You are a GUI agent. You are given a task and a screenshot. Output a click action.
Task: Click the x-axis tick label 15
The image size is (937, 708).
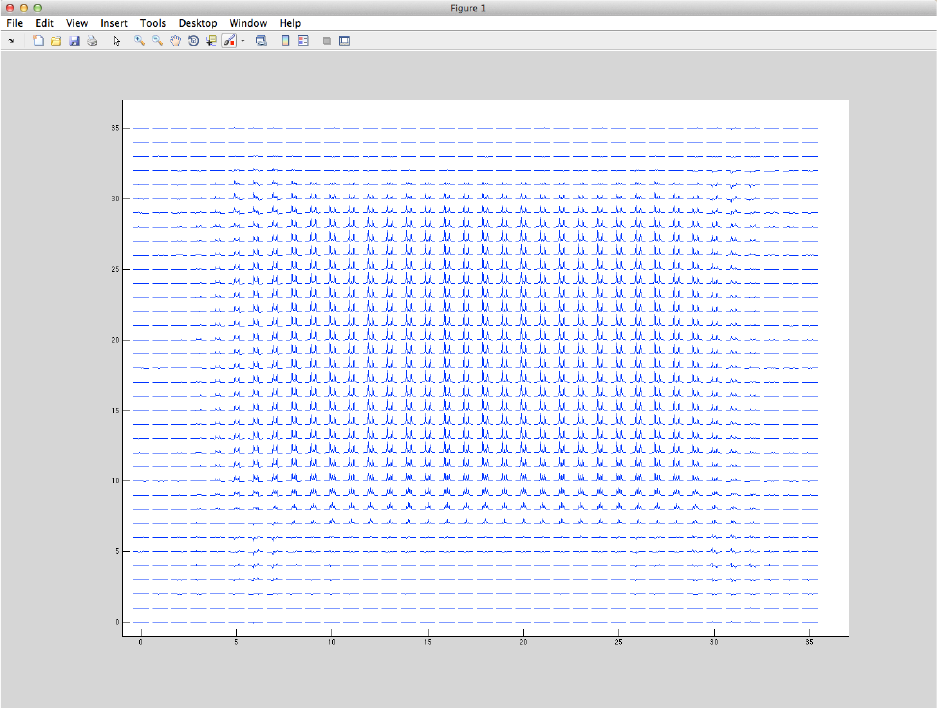coord(428,642)
